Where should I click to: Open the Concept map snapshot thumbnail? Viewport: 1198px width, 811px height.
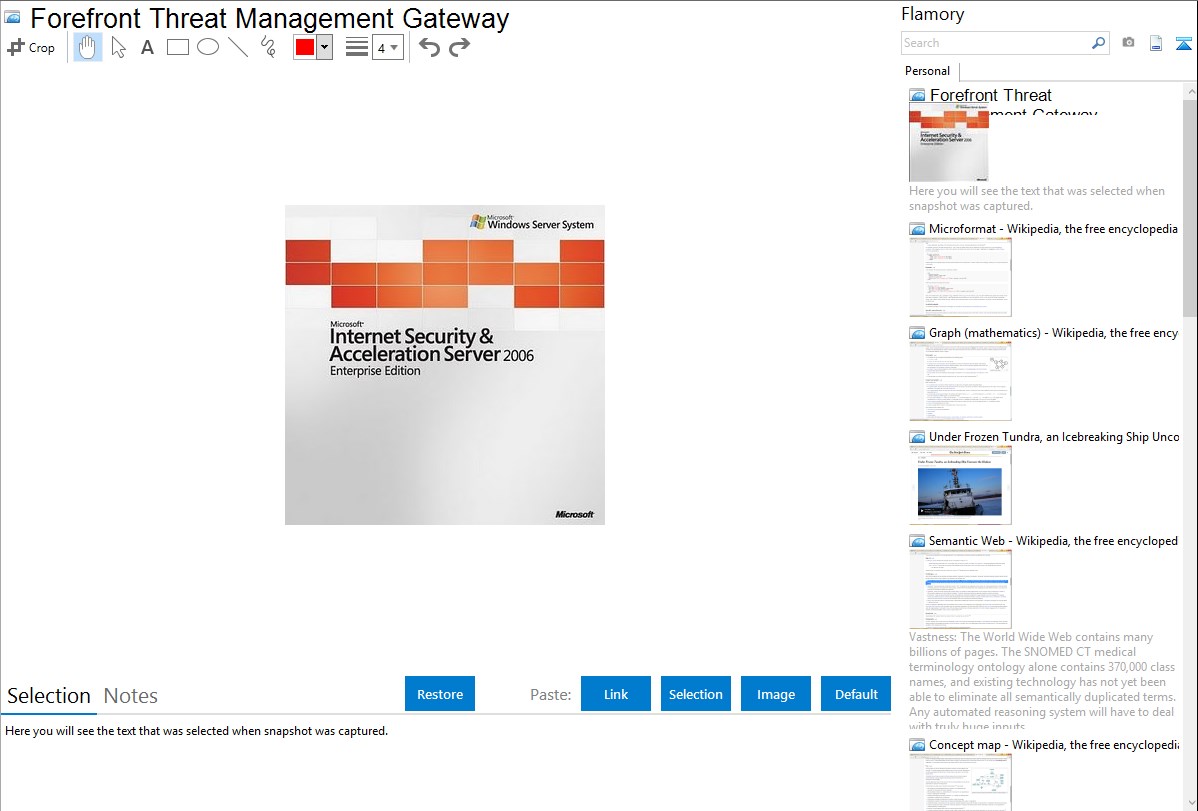[x=960, y=782]
